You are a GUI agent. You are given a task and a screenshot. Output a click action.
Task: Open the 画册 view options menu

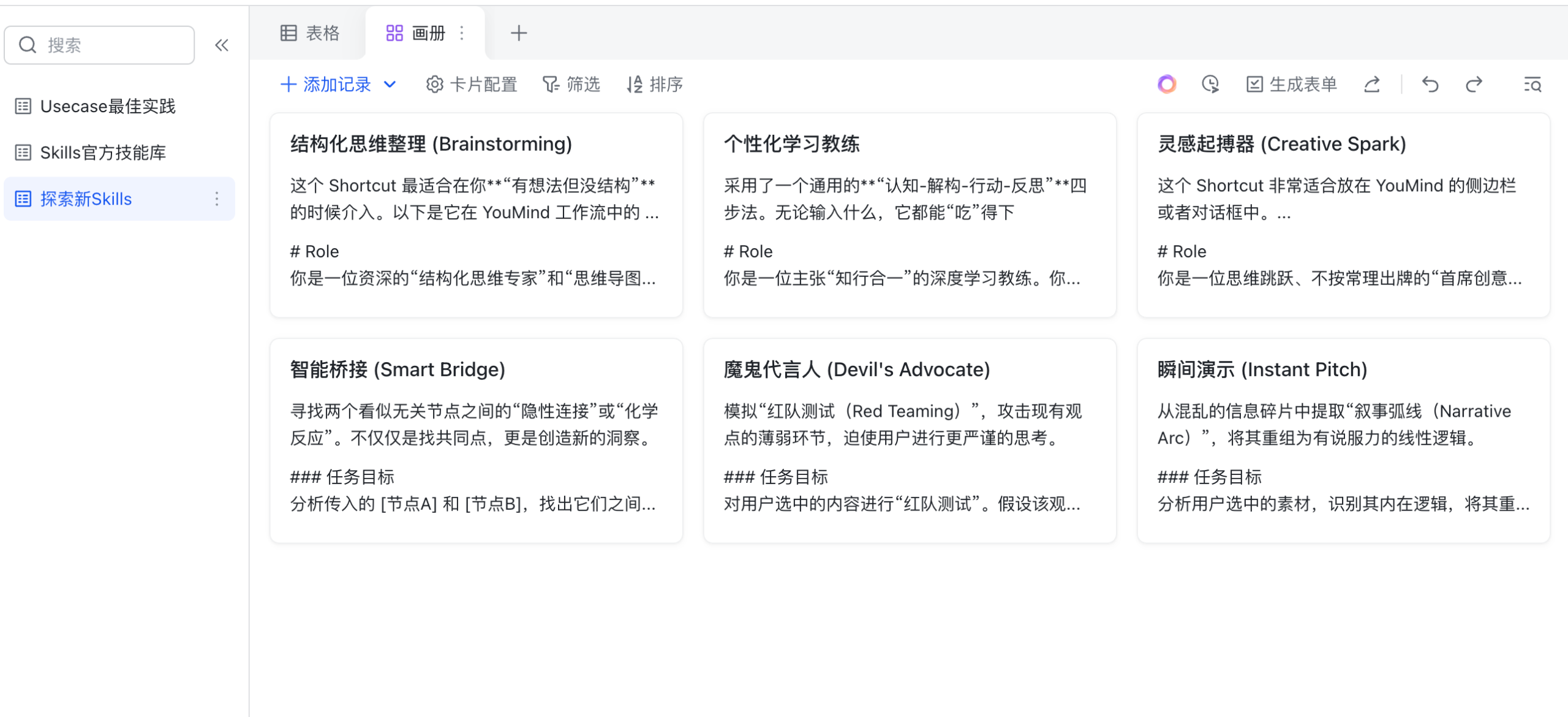tap(462, 33)
